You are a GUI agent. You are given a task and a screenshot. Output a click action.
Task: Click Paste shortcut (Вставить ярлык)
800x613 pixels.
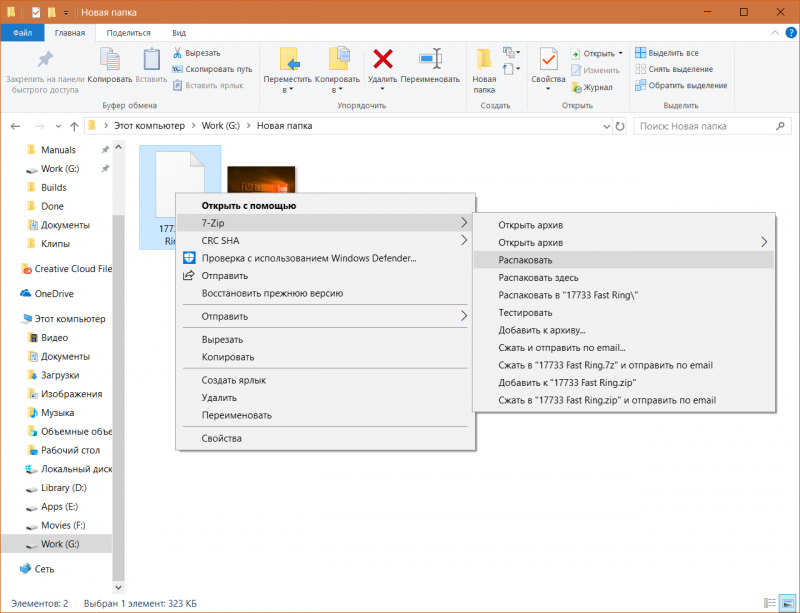tap(208, 85)
